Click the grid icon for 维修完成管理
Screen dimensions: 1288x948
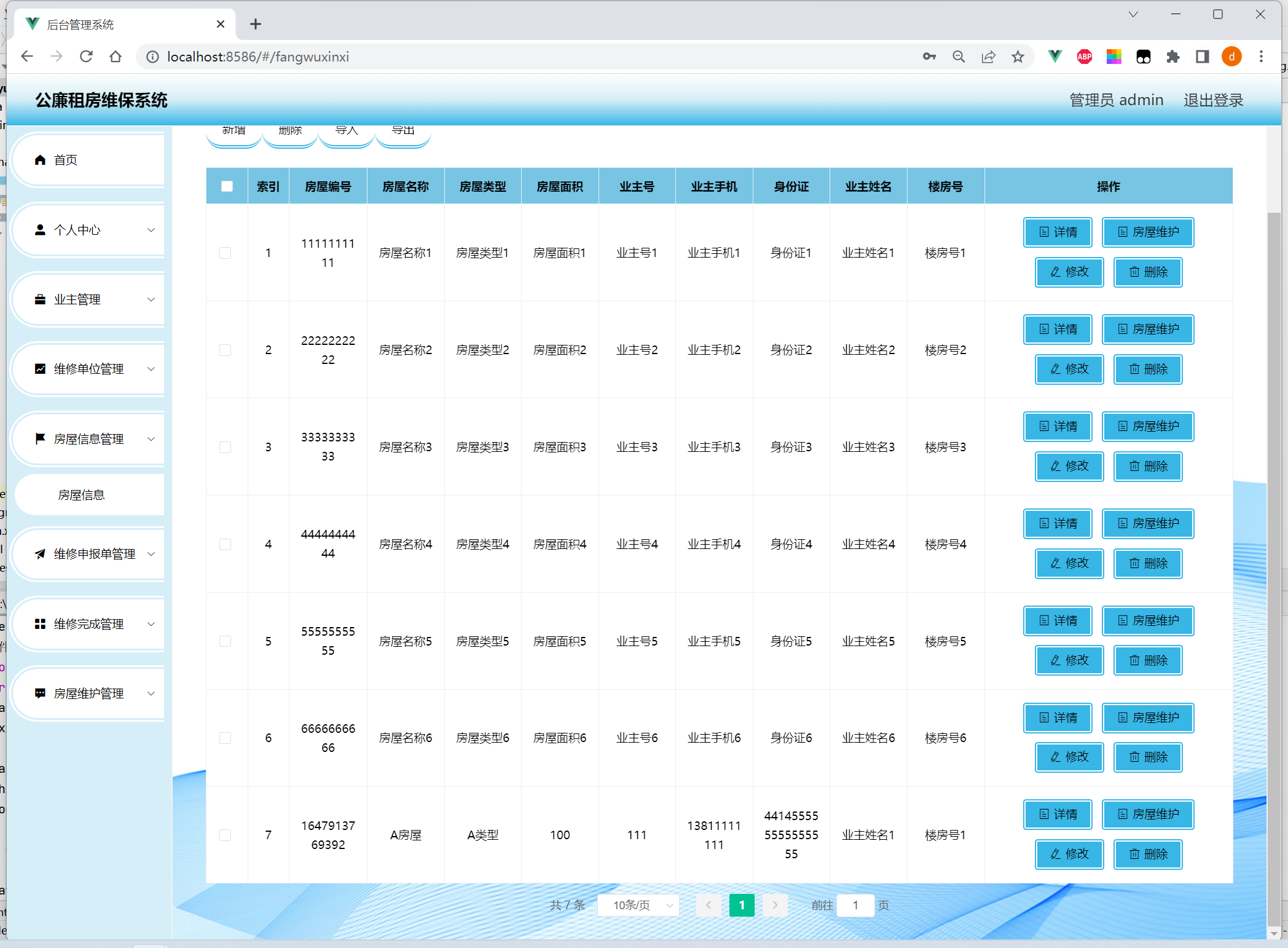click(x=40, y=624)
